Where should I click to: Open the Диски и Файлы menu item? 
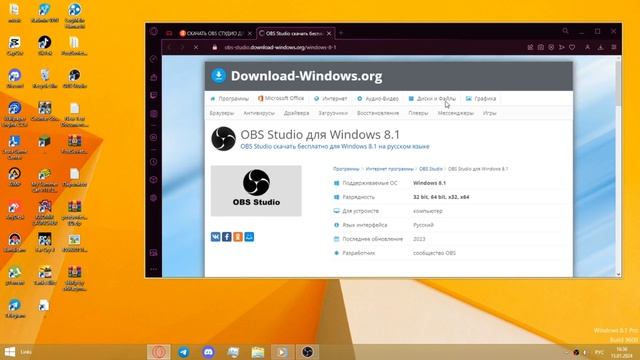432,99
